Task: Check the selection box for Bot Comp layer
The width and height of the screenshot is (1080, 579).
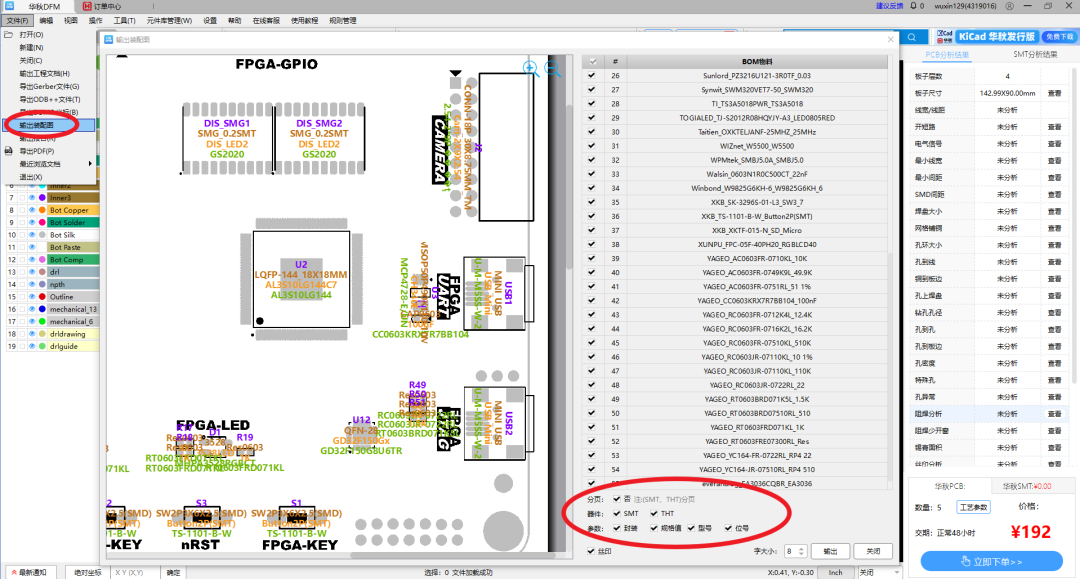Action: pyautogui.click(x=22, y=260)
